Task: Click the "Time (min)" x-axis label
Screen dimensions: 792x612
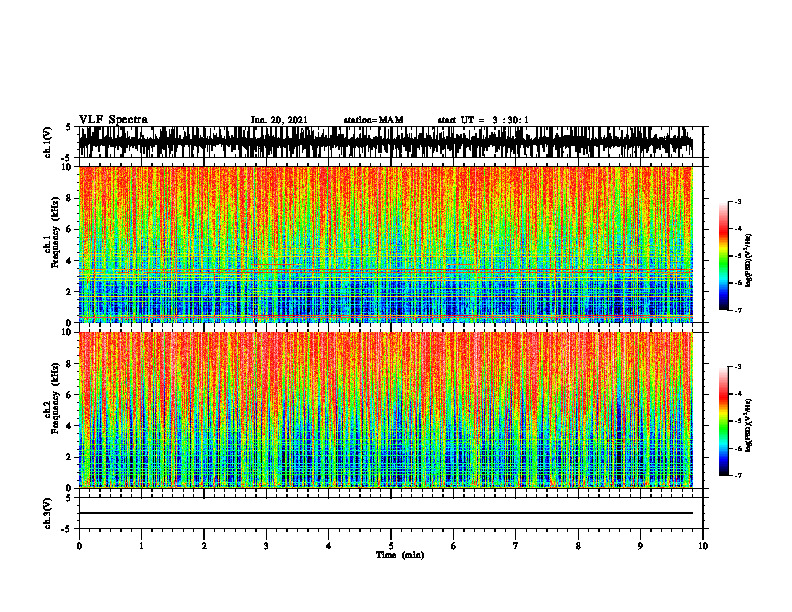Action: click(x=400, y=555)
